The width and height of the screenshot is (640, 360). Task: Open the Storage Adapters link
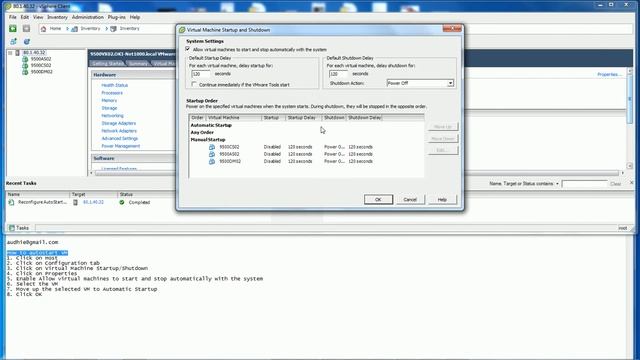pos(118,123)
